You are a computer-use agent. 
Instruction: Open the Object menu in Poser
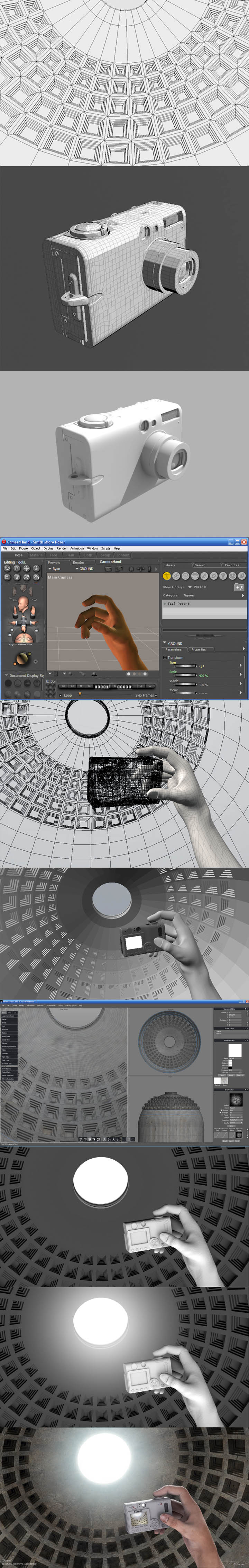pyautogui.click(x=36, y=548)
